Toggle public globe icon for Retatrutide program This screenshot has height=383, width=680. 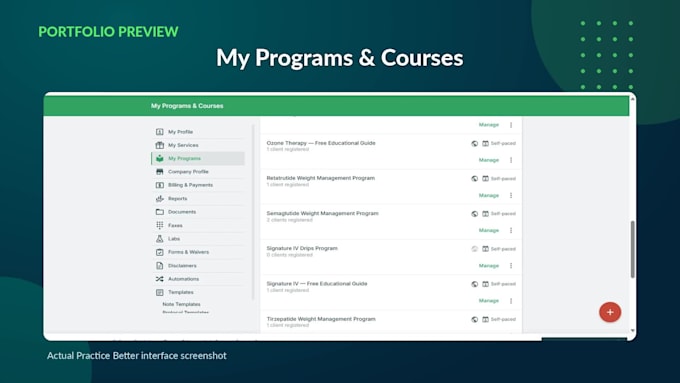pyautogui.click(x=474, y=179)
